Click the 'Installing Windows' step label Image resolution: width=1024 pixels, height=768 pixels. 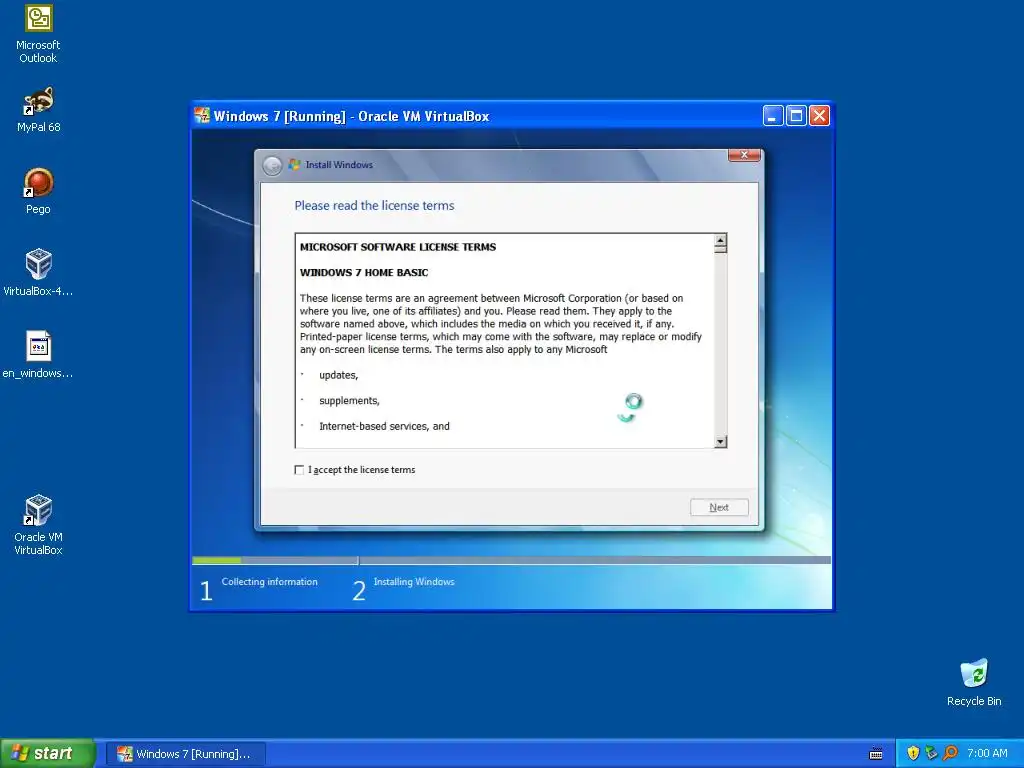[x=414, y=581]
